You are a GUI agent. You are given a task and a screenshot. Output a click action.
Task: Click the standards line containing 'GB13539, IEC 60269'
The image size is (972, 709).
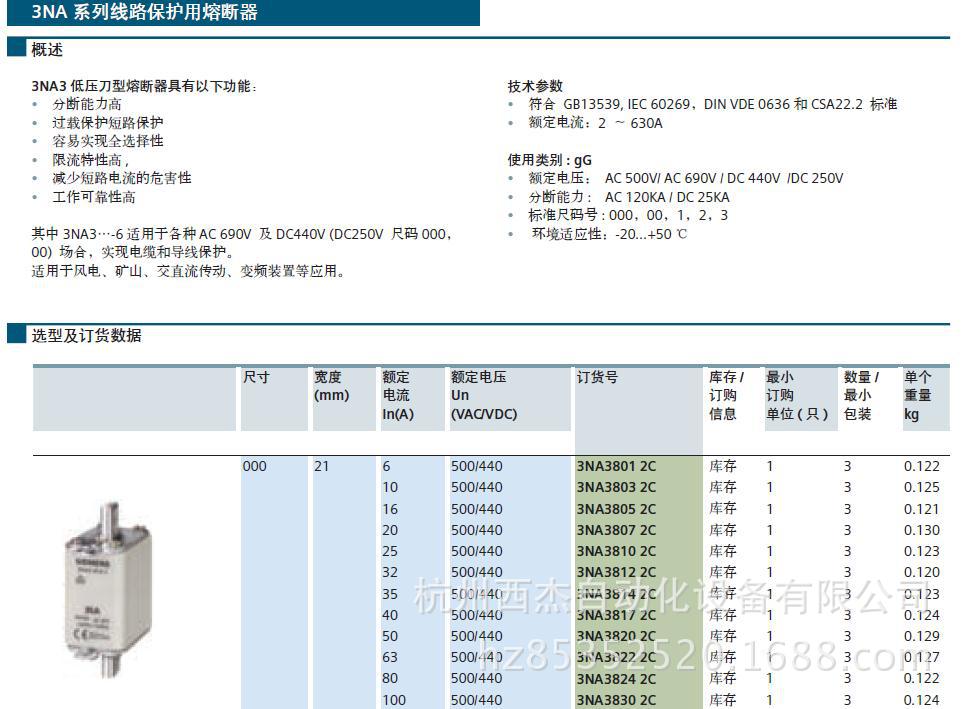[x=713, y=104]
